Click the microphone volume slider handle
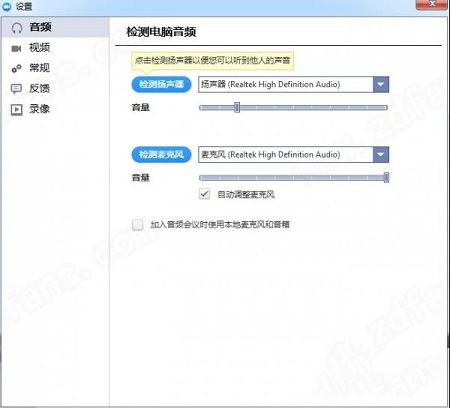Viewport: 450px width, 408px height. click(386, 177)
